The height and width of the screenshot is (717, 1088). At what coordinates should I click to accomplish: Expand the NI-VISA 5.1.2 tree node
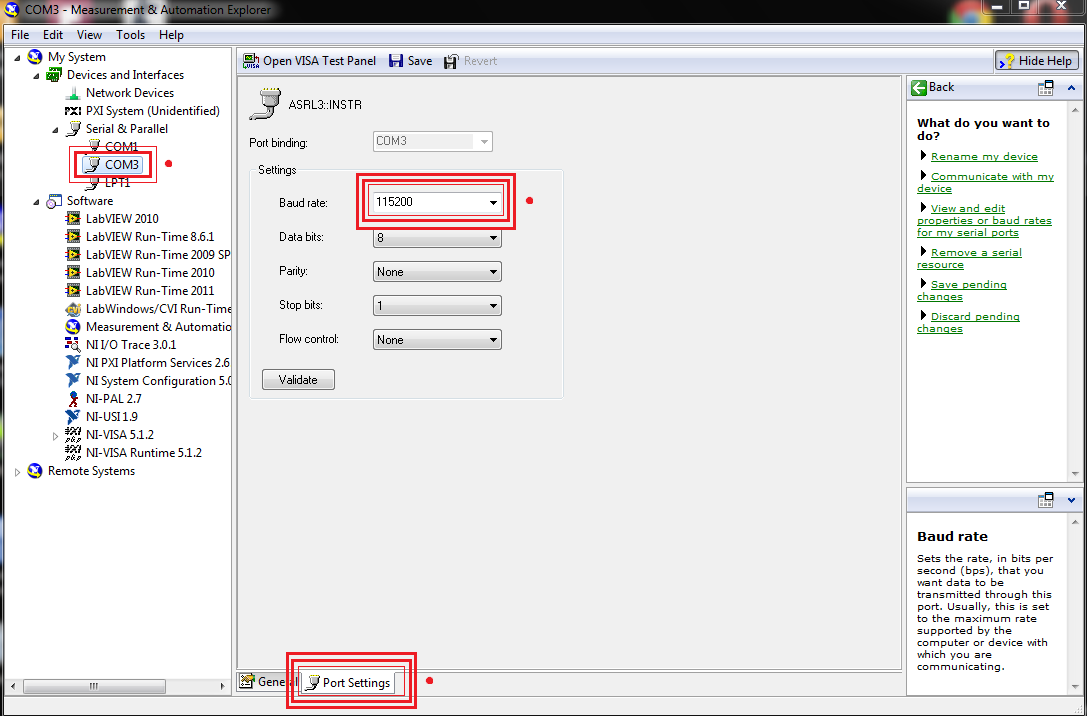pyautogui.click(x=56, y=435)
